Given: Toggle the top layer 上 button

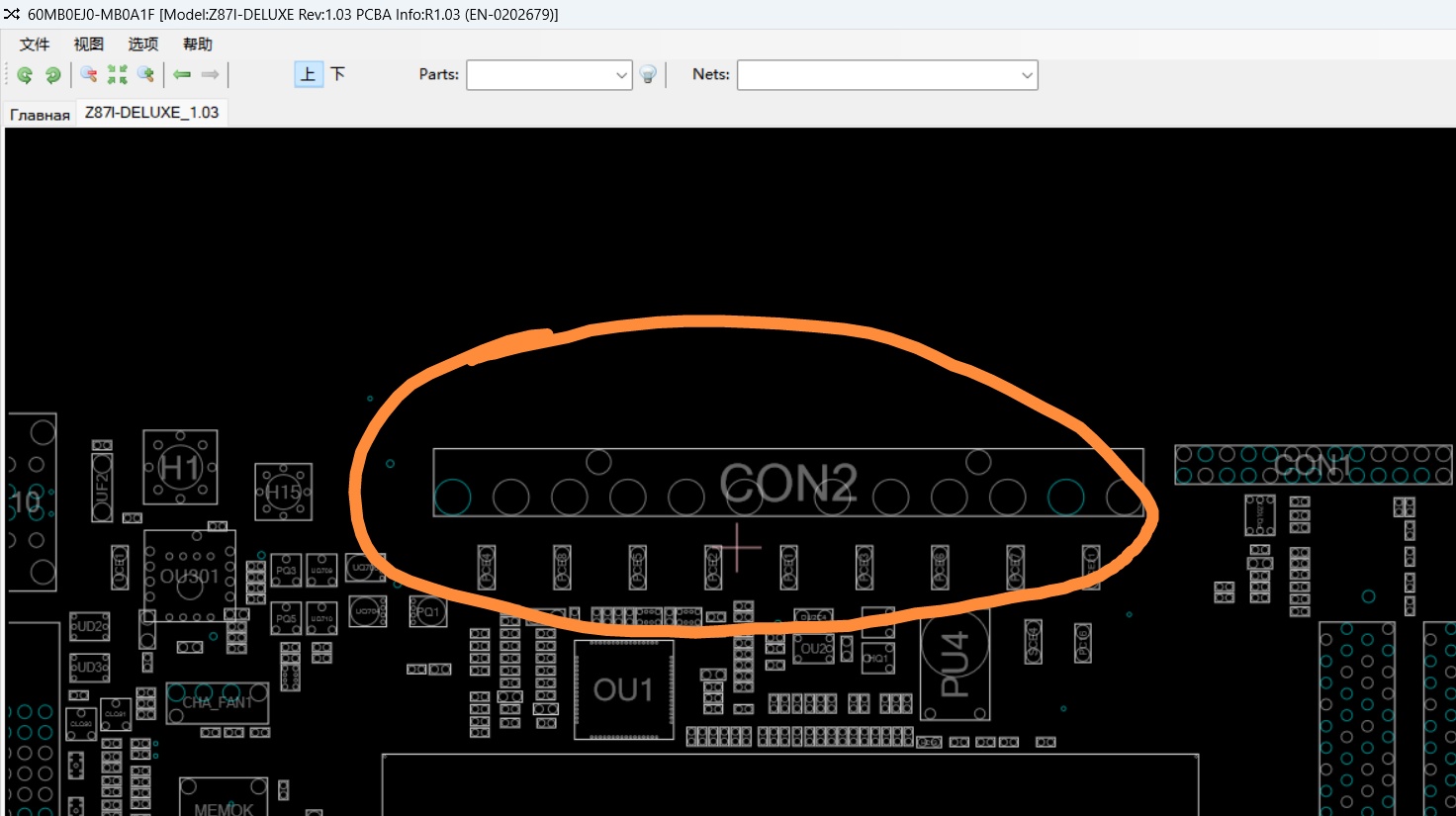Looking at the screenshot, I should pos(309,75).
